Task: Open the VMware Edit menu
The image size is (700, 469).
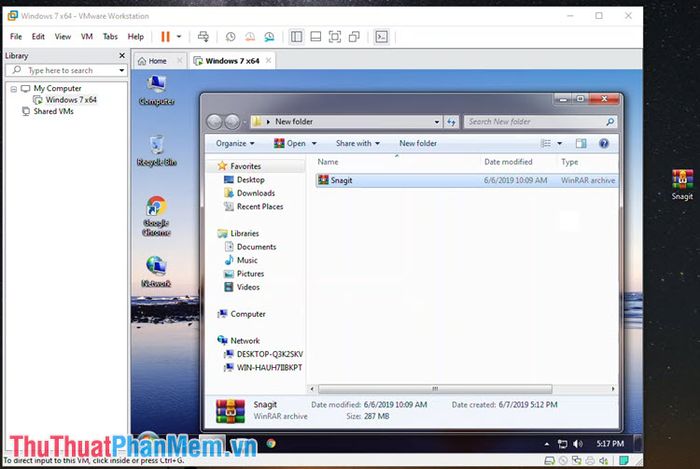Action: (38, 37)
